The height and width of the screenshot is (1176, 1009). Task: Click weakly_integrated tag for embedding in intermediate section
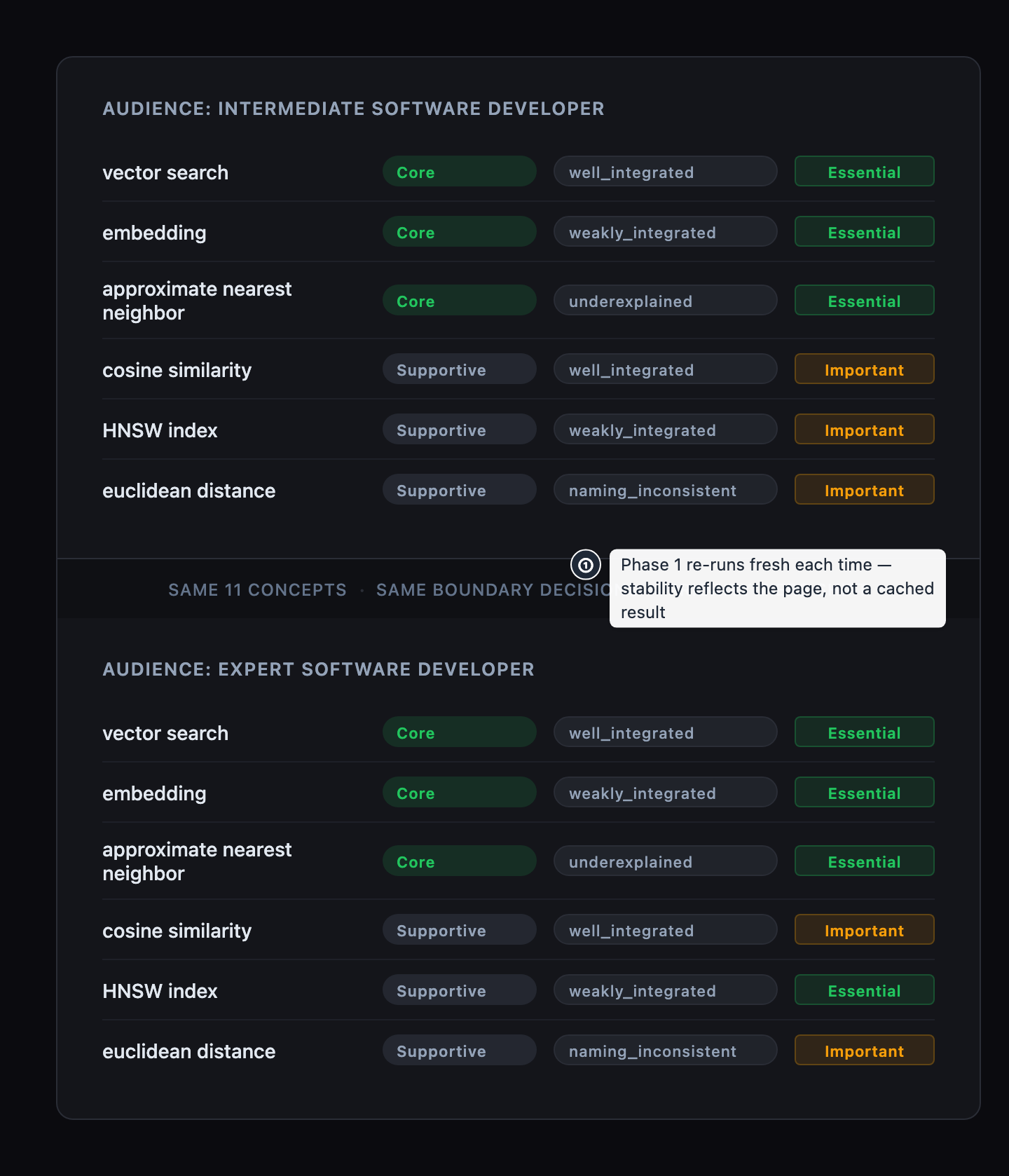click(x=666, y=232)
